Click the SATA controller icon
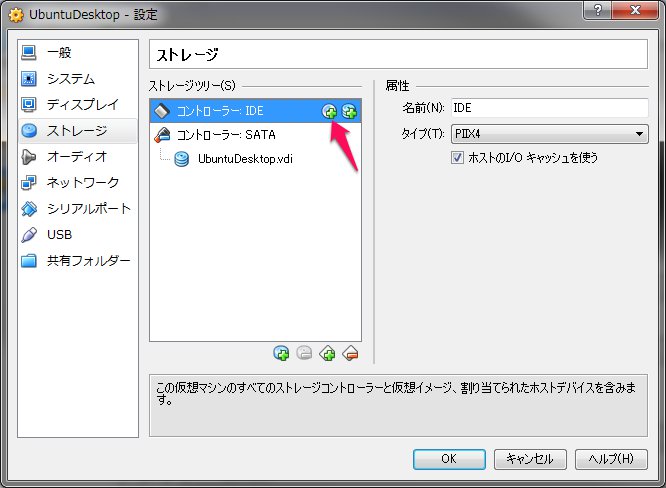 pos(162,135)
